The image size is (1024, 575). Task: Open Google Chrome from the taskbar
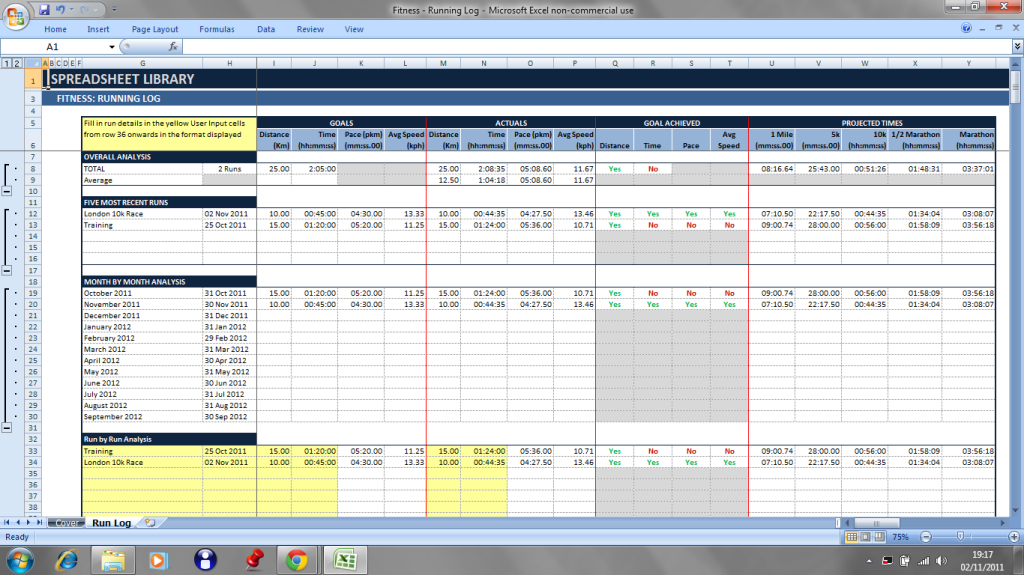[x=297, y=558]
